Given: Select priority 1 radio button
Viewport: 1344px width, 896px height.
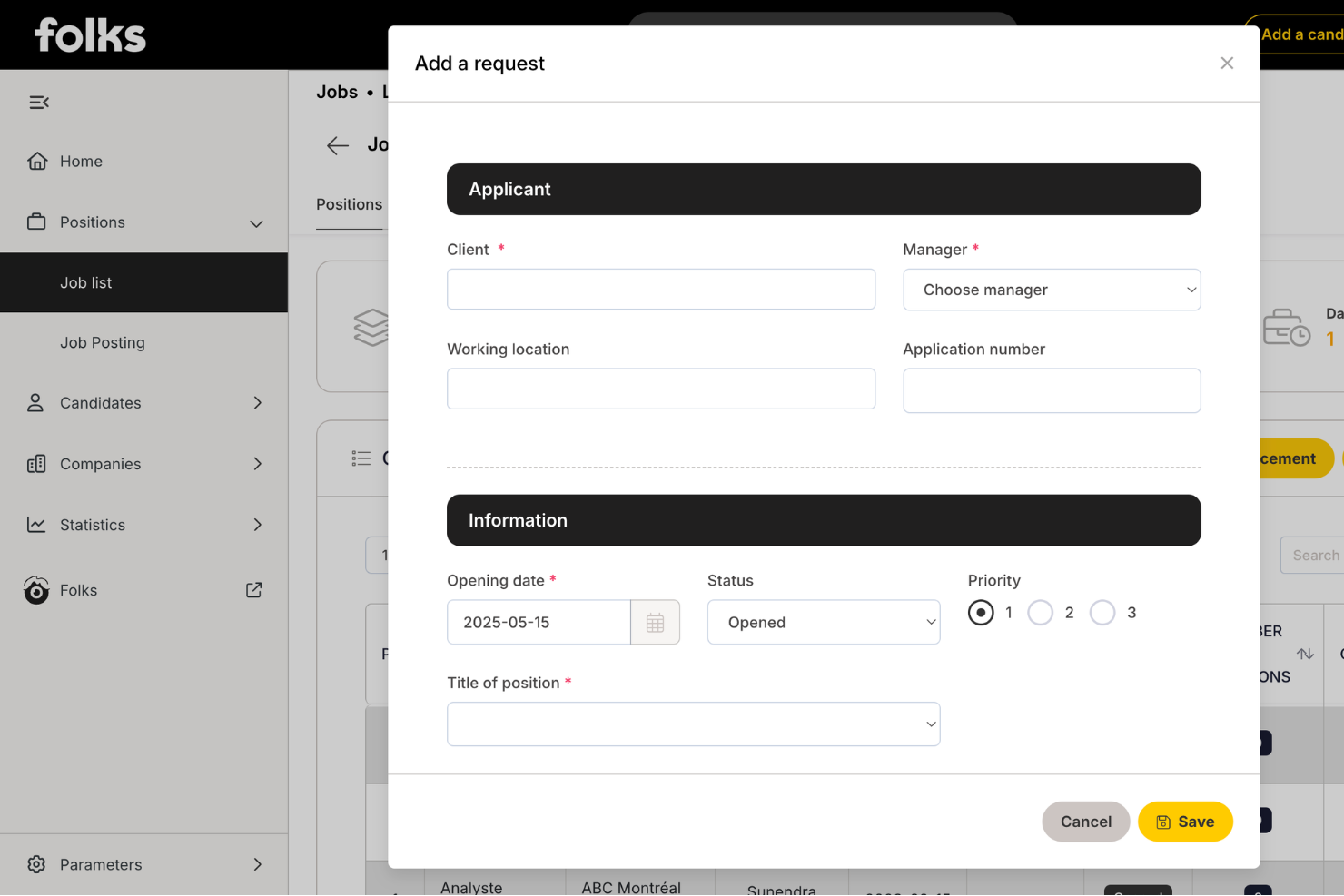Looking at the screenshot, I should point(981,613).
